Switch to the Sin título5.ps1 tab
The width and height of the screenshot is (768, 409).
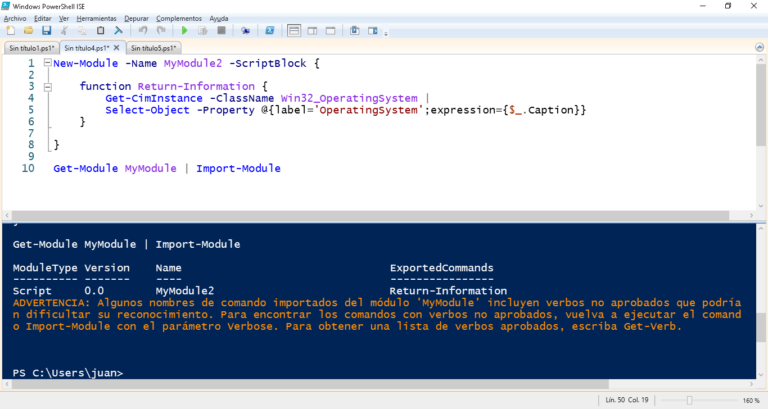tap(153, 47)
